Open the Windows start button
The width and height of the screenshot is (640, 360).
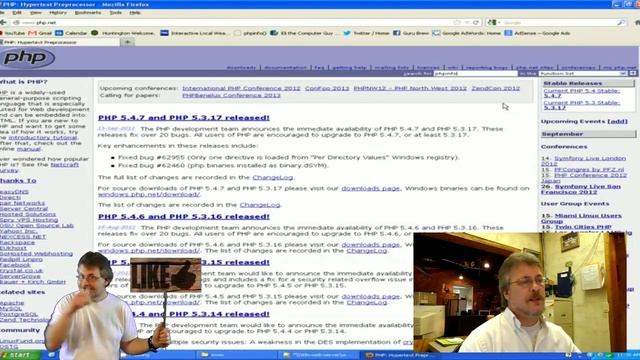click(20, 355)
